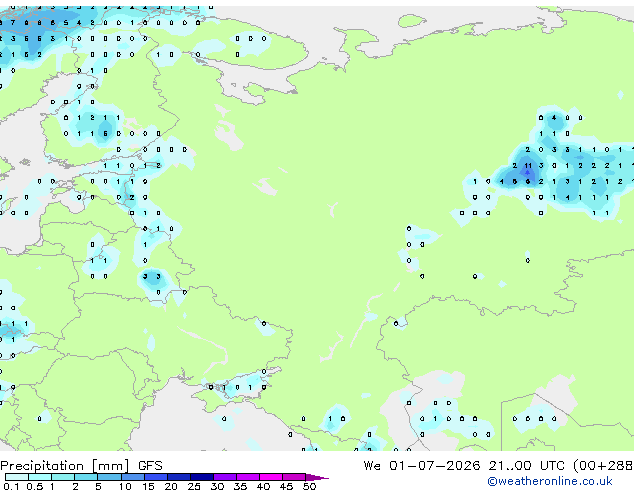
Task: Select the 30–35 mm purple legend box
Action: coord(224,477)
